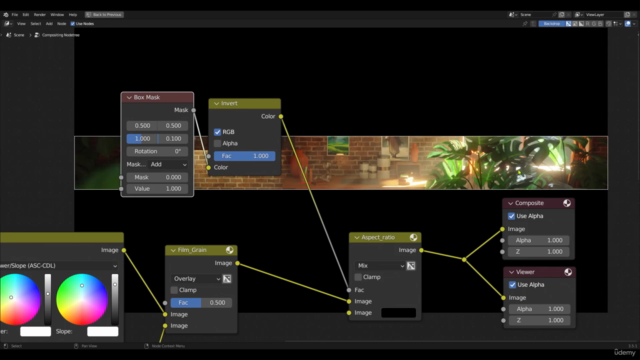This screenshot has width=640, height=360.
Task: Click Compositing Nodetree in the breadcrumb
Action: 61,35
